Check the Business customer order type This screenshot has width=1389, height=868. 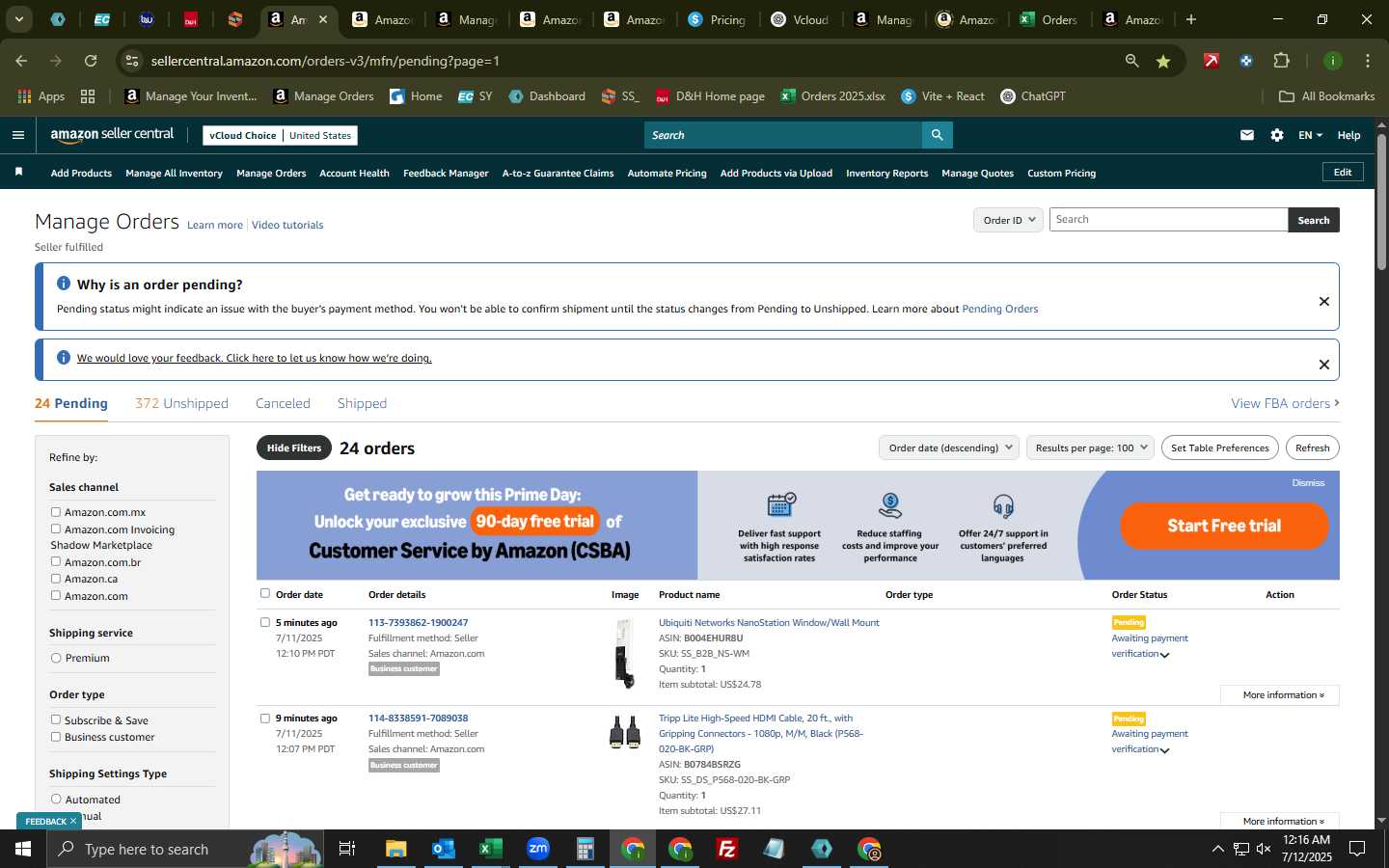[56, 737]
